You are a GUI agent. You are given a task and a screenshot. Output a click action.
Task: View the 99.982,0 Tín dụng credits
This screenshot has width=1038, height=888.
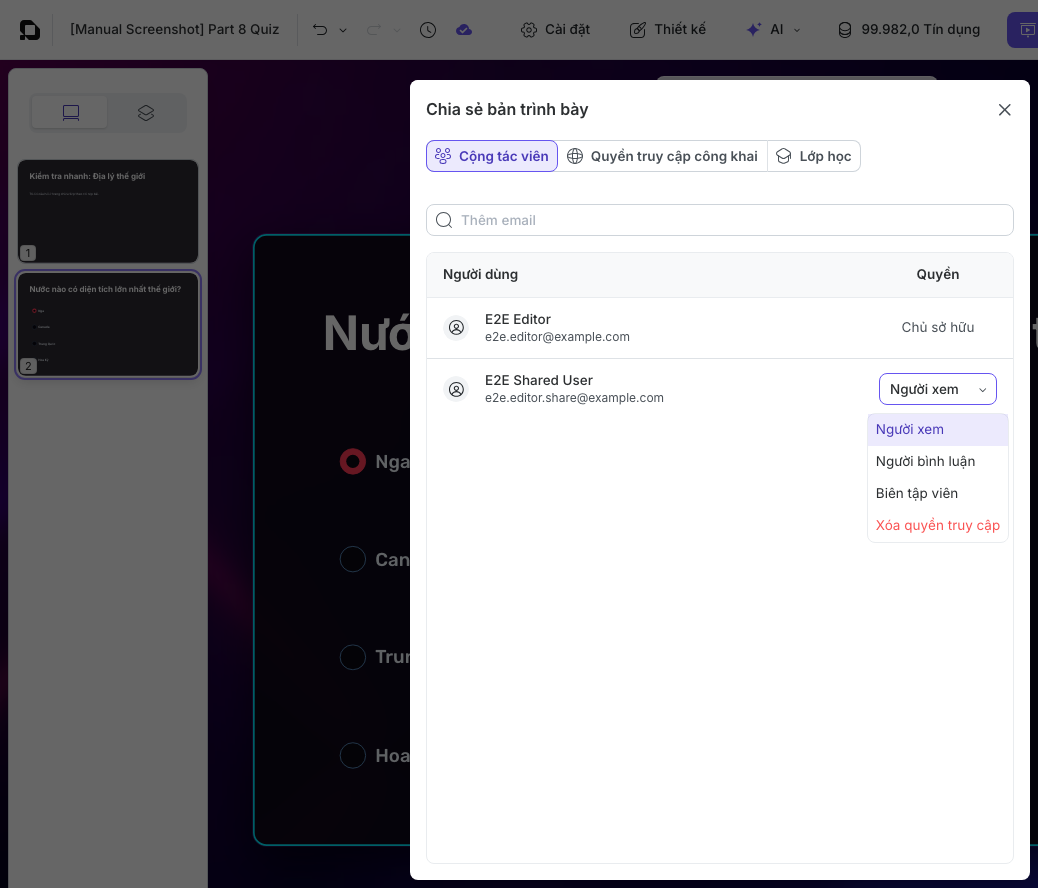[x=909, y=30]
